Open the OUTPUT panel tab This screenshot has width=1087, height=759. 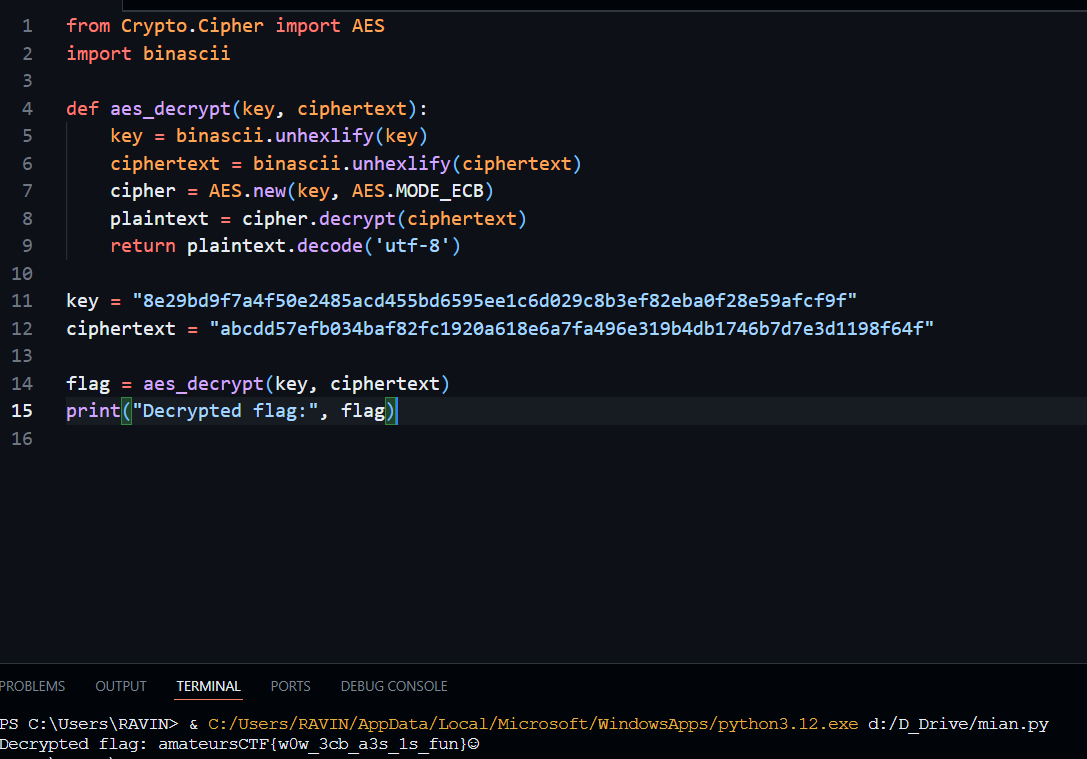click(x=121, y=686)
